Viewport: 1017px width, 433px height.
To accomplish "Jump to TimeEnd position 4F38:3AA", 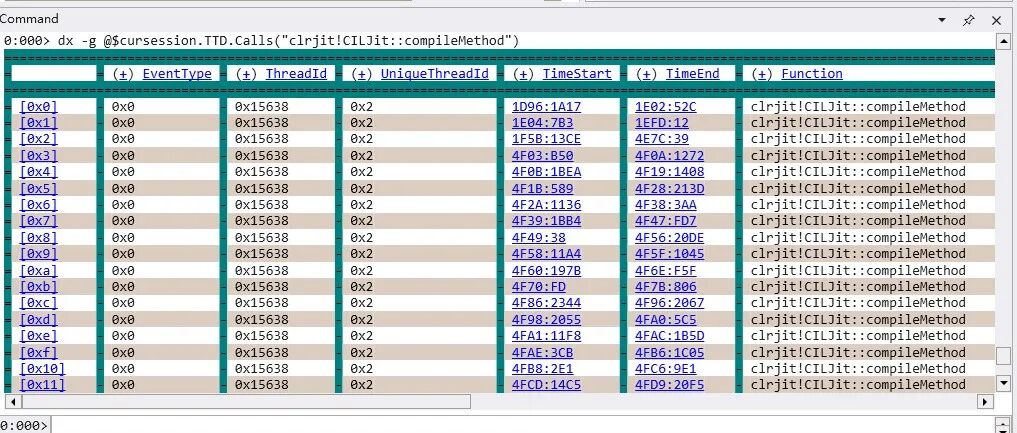I will click(x=665, y=205).
